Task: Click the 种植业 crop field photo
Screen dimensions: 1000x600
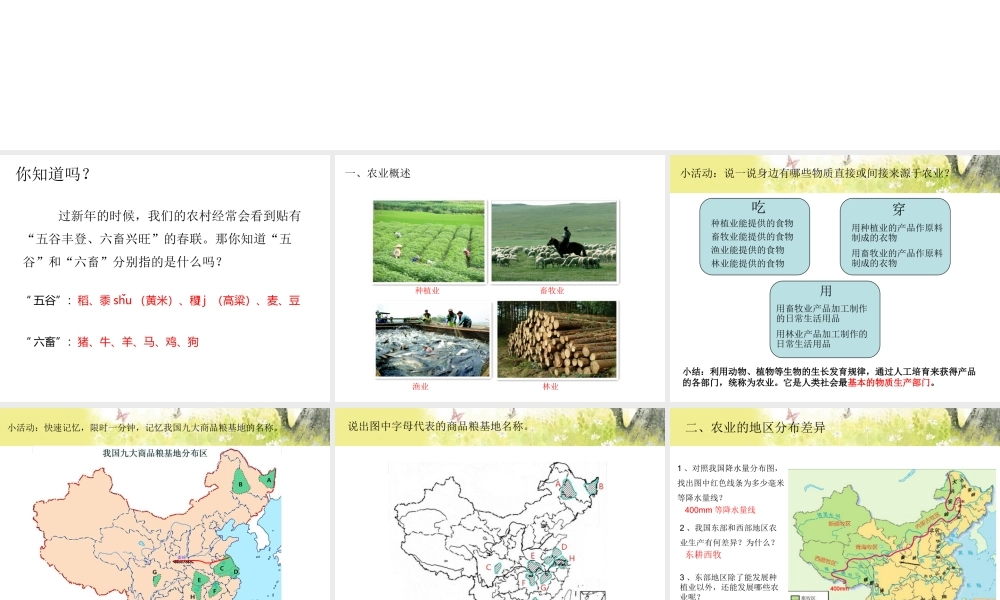Action: pyautogui.click(x=429, y=242)
